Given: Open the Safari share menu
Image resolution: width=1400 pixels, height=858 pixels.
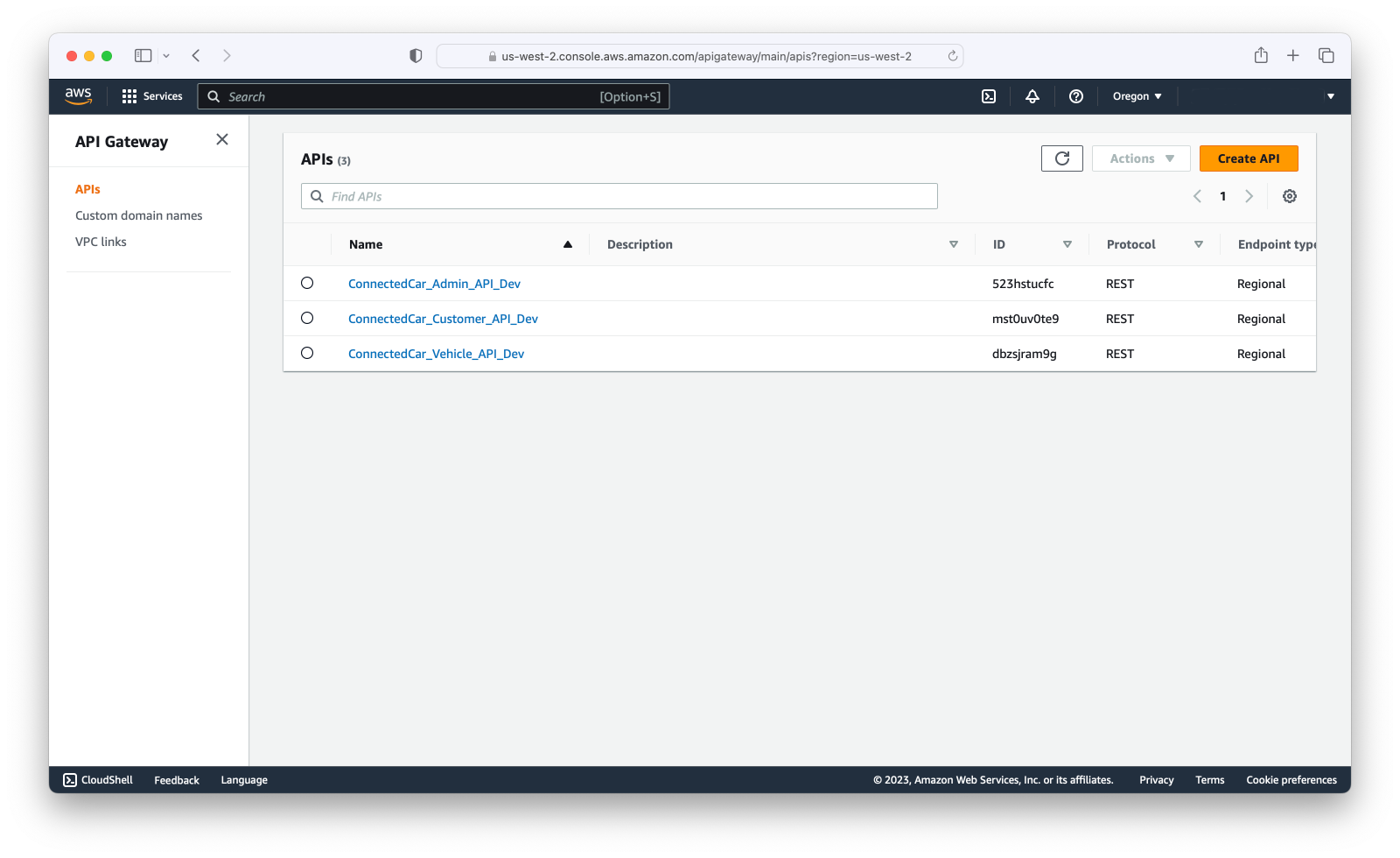Looking at the screenshot, I should (1261, 55).
